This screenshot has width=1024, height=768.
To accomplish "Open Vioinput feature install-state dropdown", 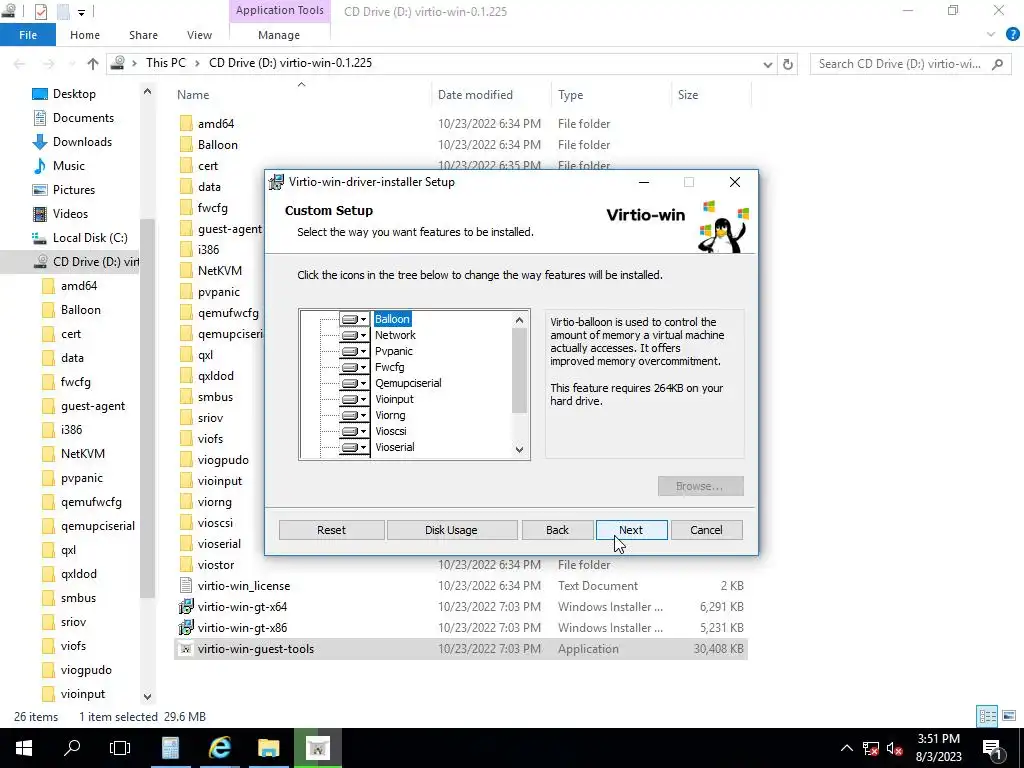I will [x=354, y=399].
